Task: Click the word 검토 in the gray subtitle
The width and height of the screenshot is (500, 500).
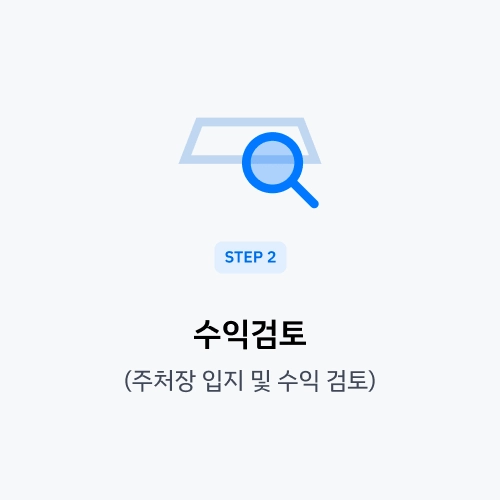Action: tap(347, 381)
